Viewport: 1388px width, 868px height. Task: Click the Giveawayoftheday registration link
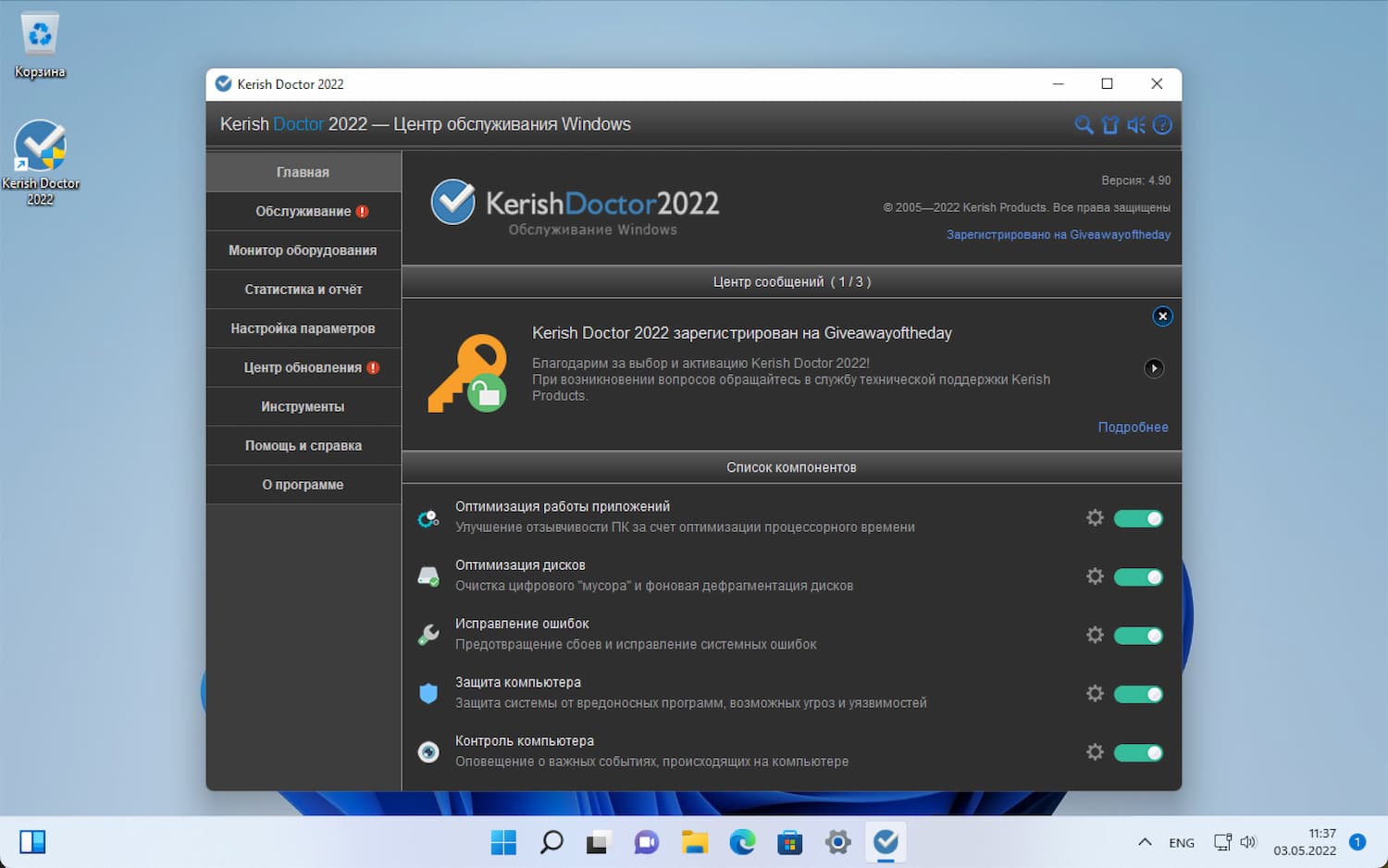[x=1058, y=235]
